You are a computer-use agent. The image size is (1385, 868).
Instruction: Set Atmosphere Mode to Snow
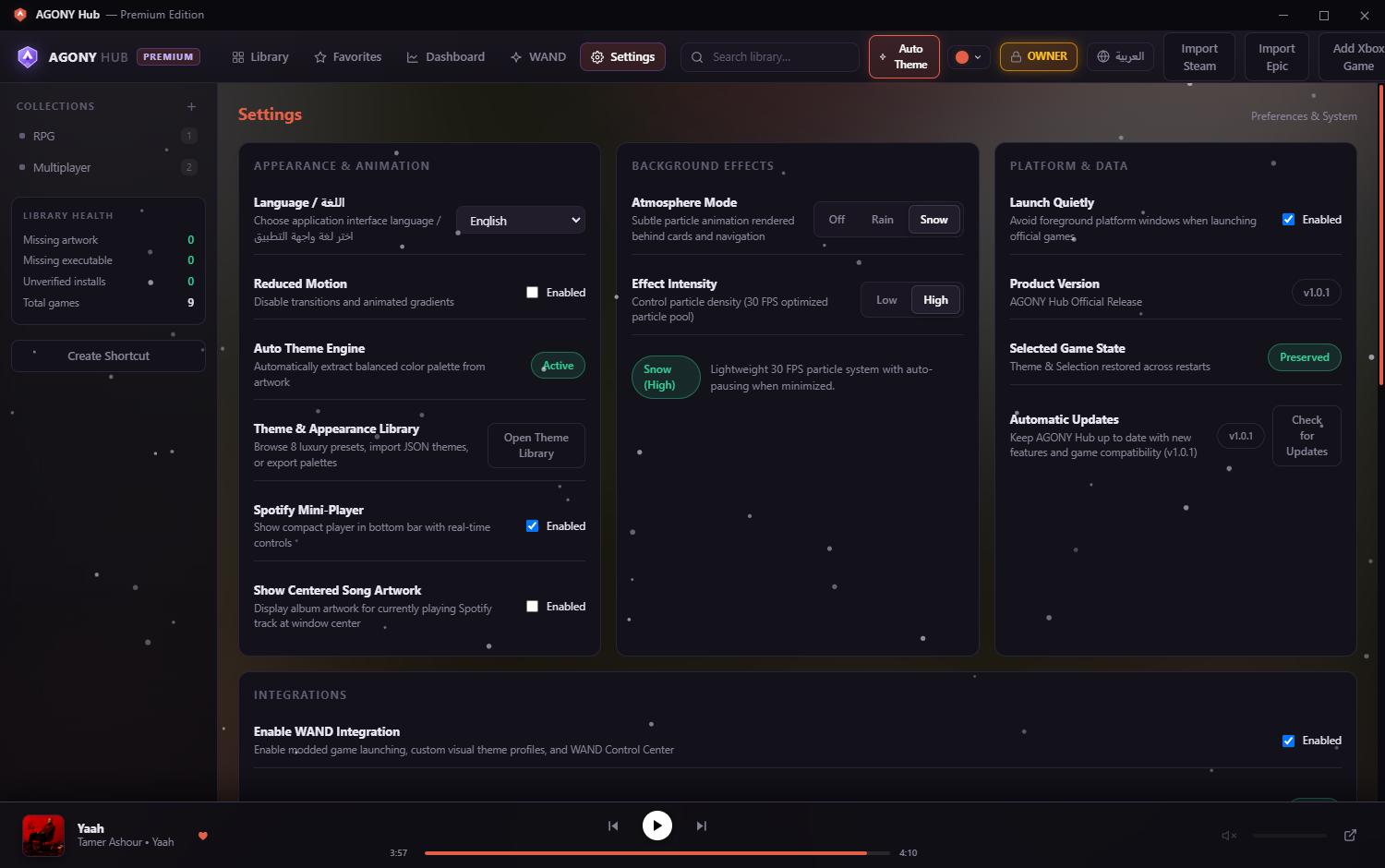(934, 220)
